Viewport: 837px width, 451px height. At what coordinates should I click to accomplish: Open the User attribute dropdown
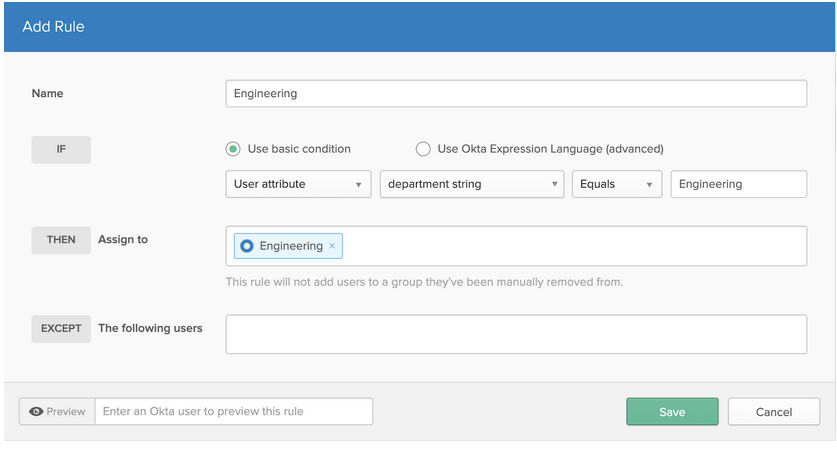point(298,184)
